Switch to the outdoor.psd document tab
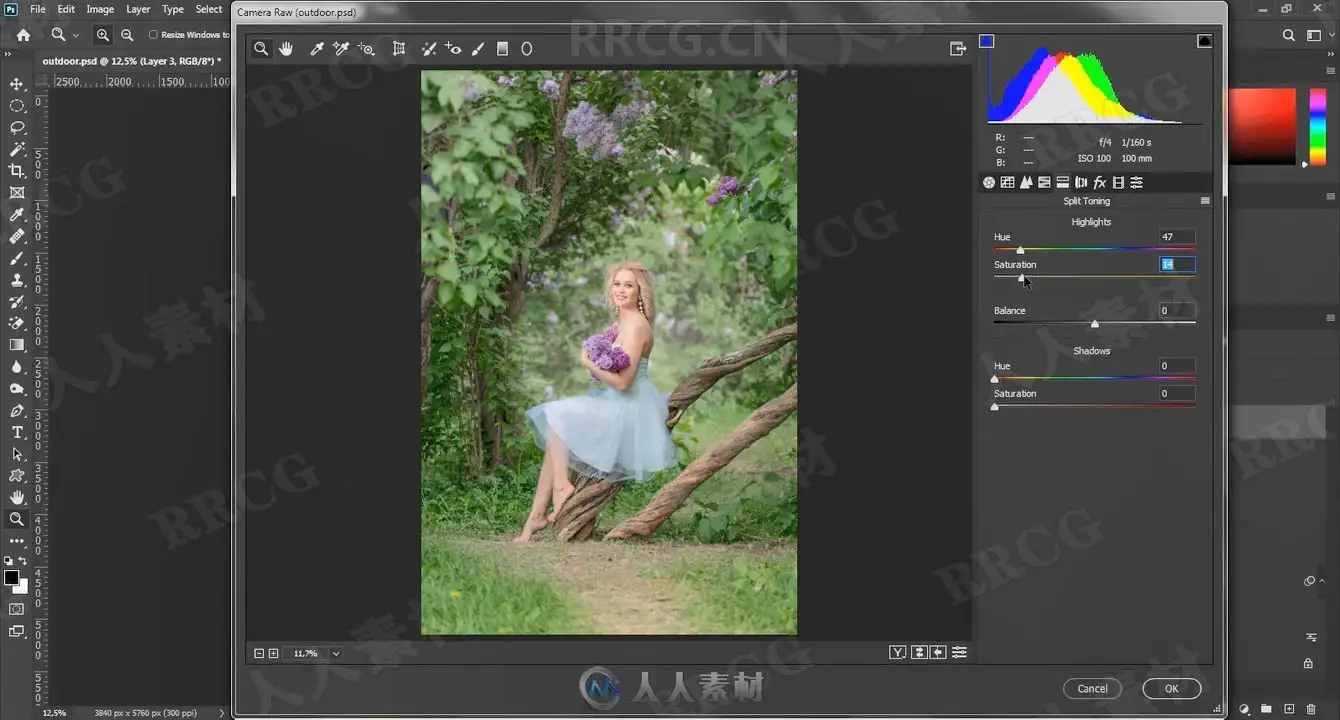 click(x=131, y=61)
